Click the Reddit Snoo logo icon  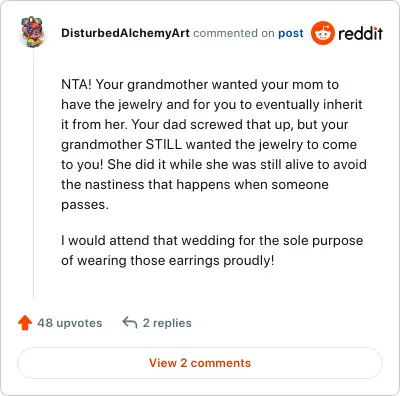point(322,33)
